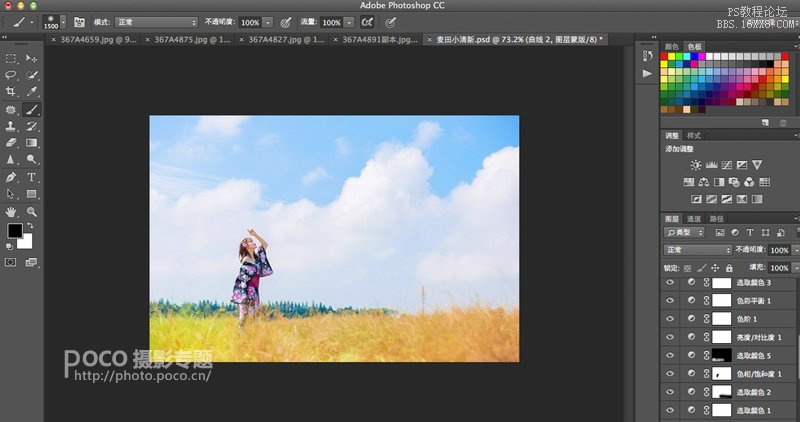800x422 pixels.
Task: Select the Move tool
Action: (x=32, y=59)
